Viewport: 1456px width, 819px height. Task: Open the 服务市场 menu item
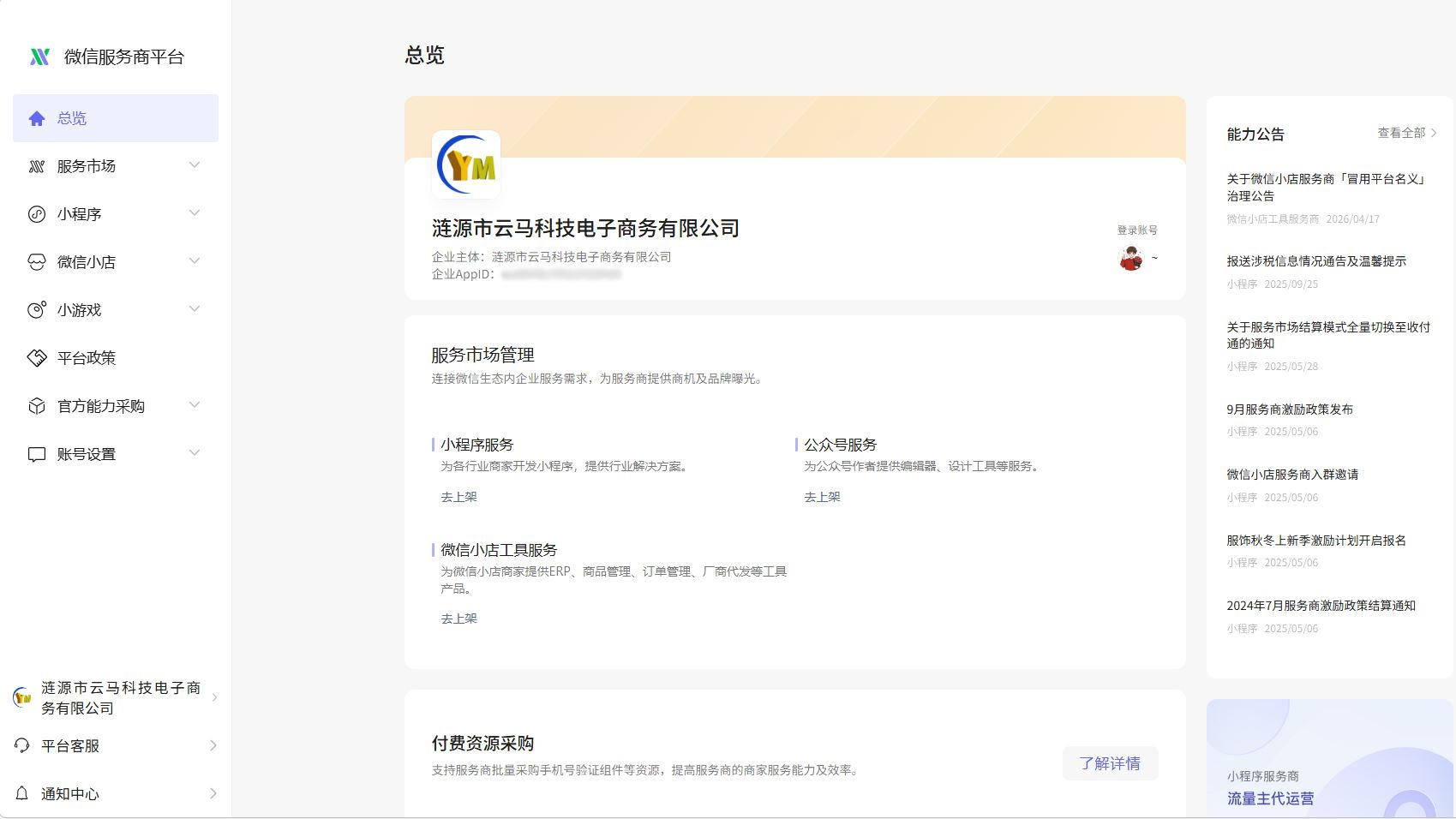pyautogui.click(x=116, y=166)
